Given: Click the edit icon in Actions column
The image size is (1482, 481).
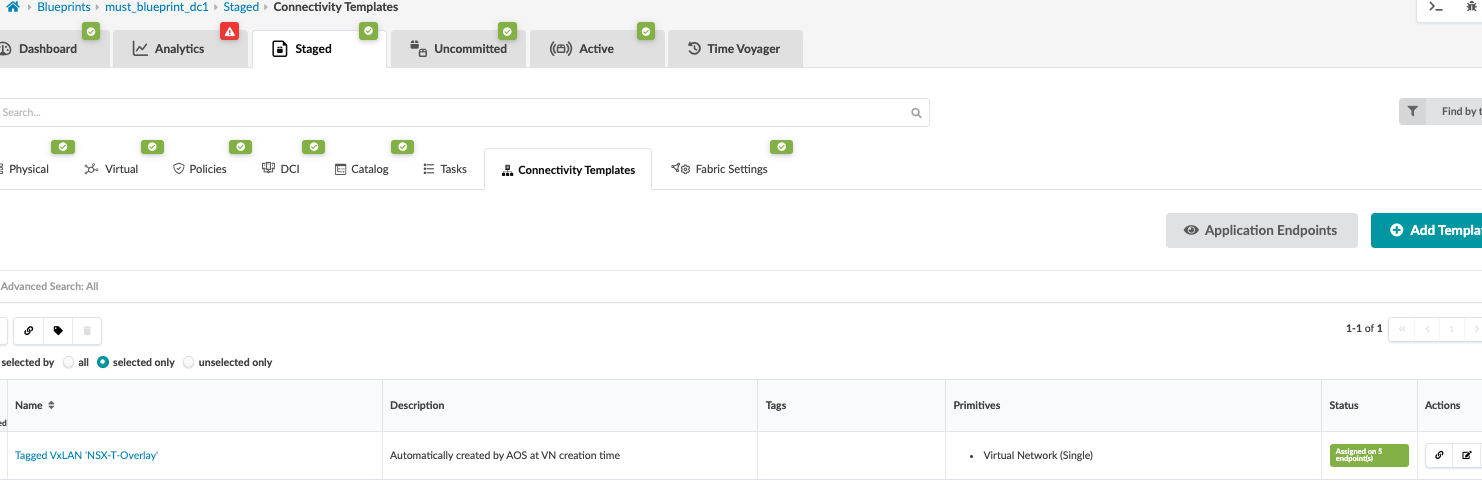Looking at the screenshot, I should 1467,455.
